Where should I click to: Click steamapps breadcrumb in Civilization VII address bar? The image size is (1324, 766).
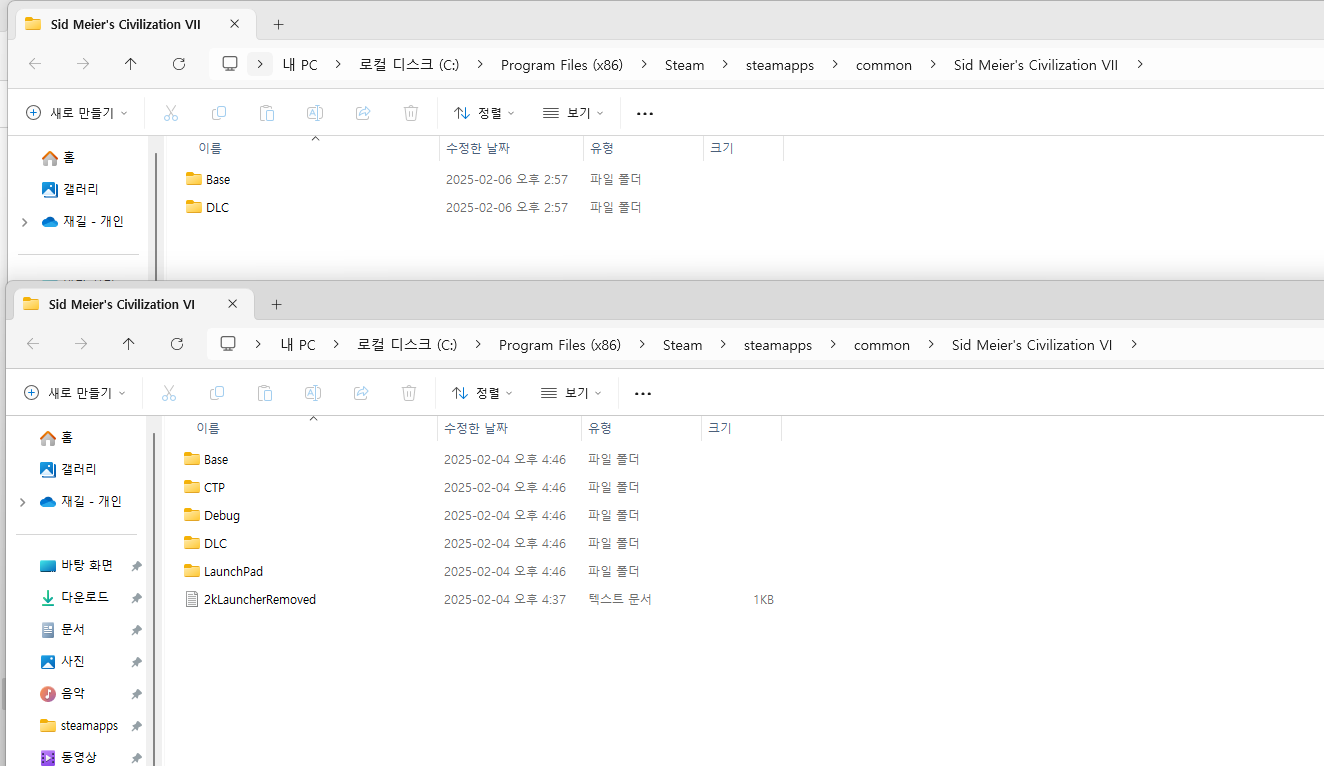tap(779, 64)
